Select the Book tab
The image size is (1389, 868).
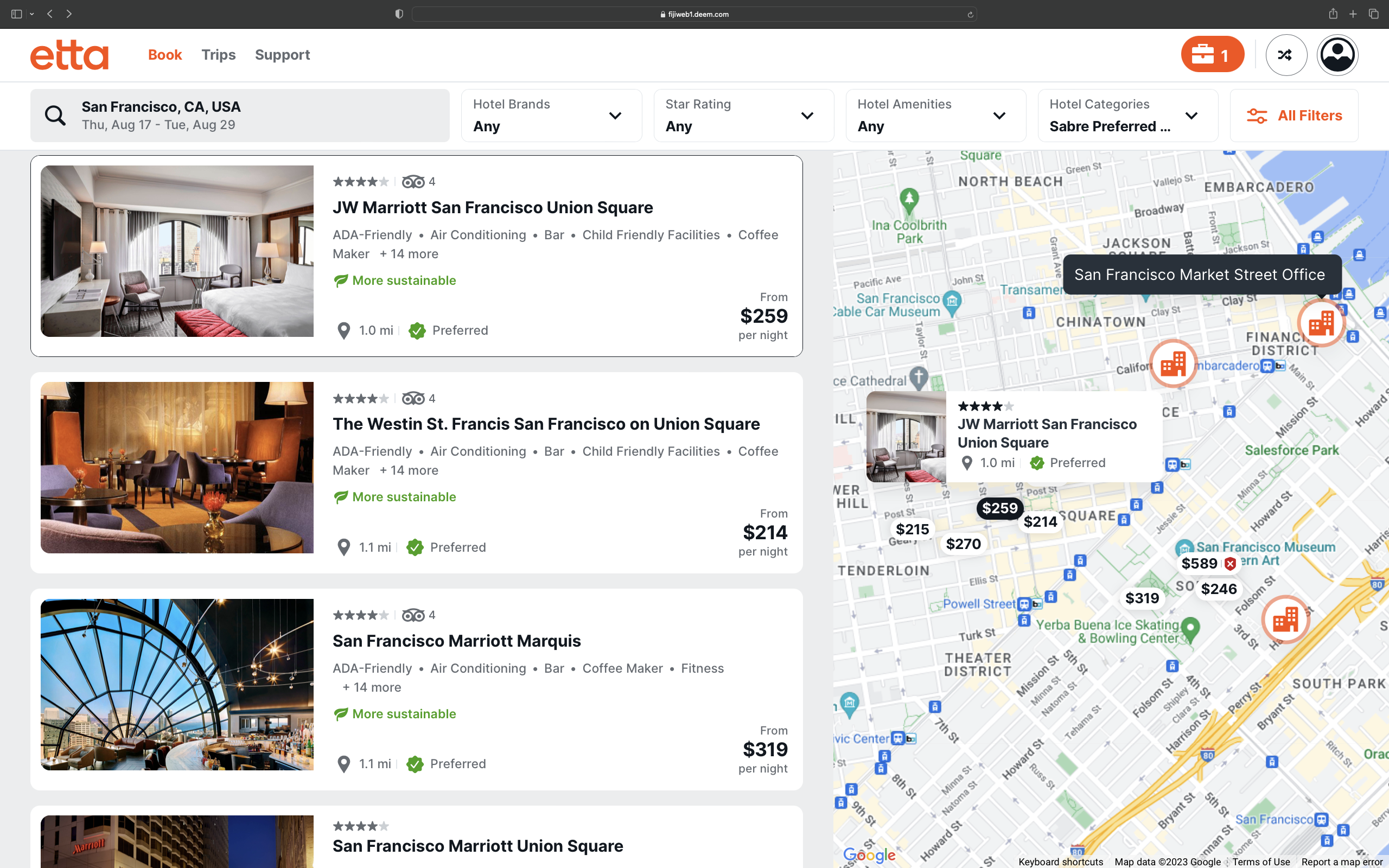click(165, 55)
